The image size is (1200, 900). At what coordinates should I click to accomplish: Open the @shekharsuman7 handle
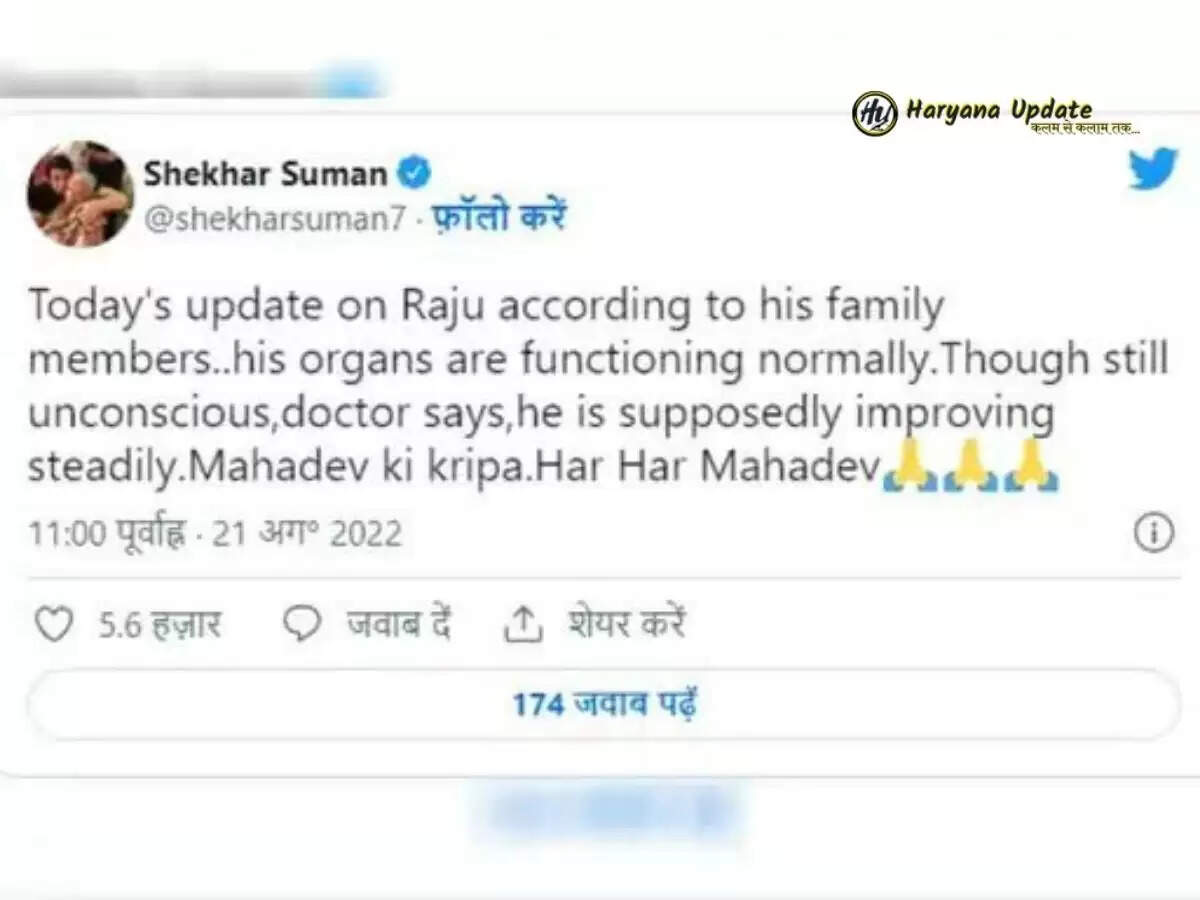pyautogui.click(x=275, y=220)
